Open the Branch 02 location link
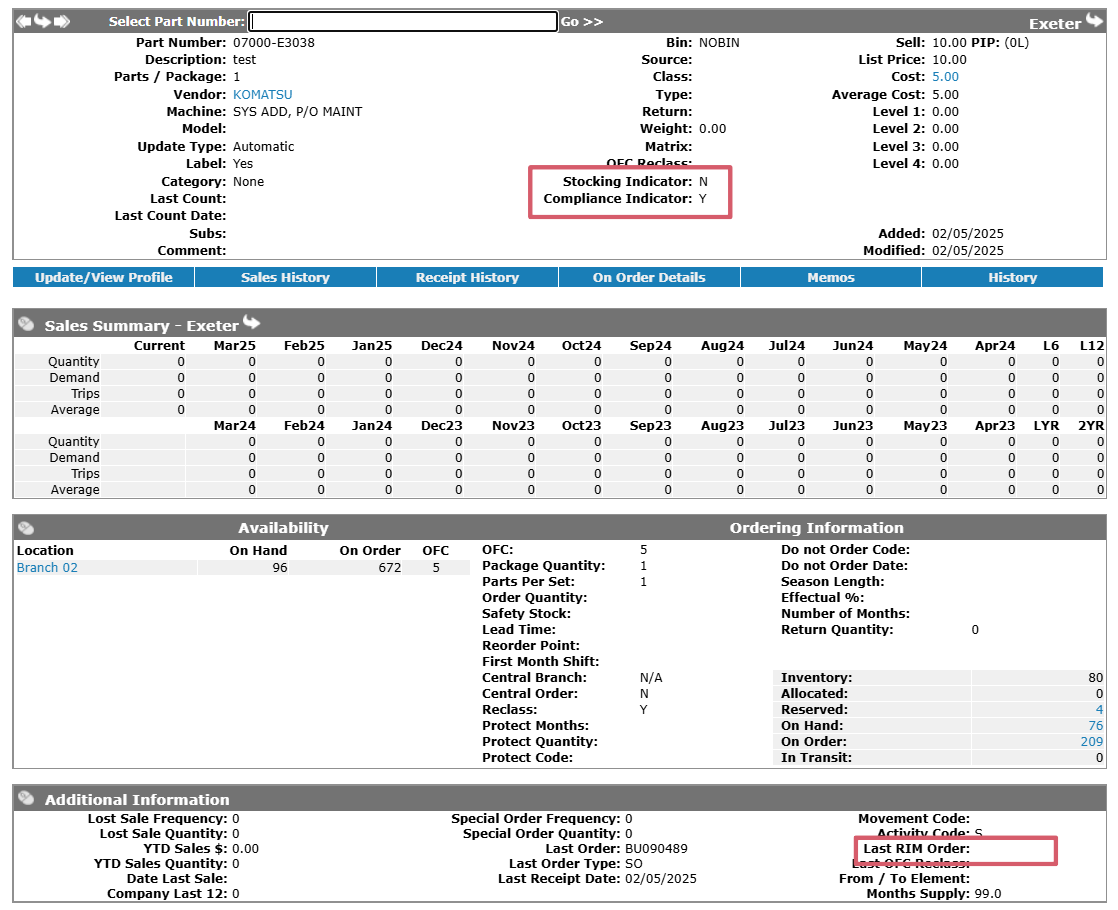Screen dimensions: 1118x910 (47, 568)
